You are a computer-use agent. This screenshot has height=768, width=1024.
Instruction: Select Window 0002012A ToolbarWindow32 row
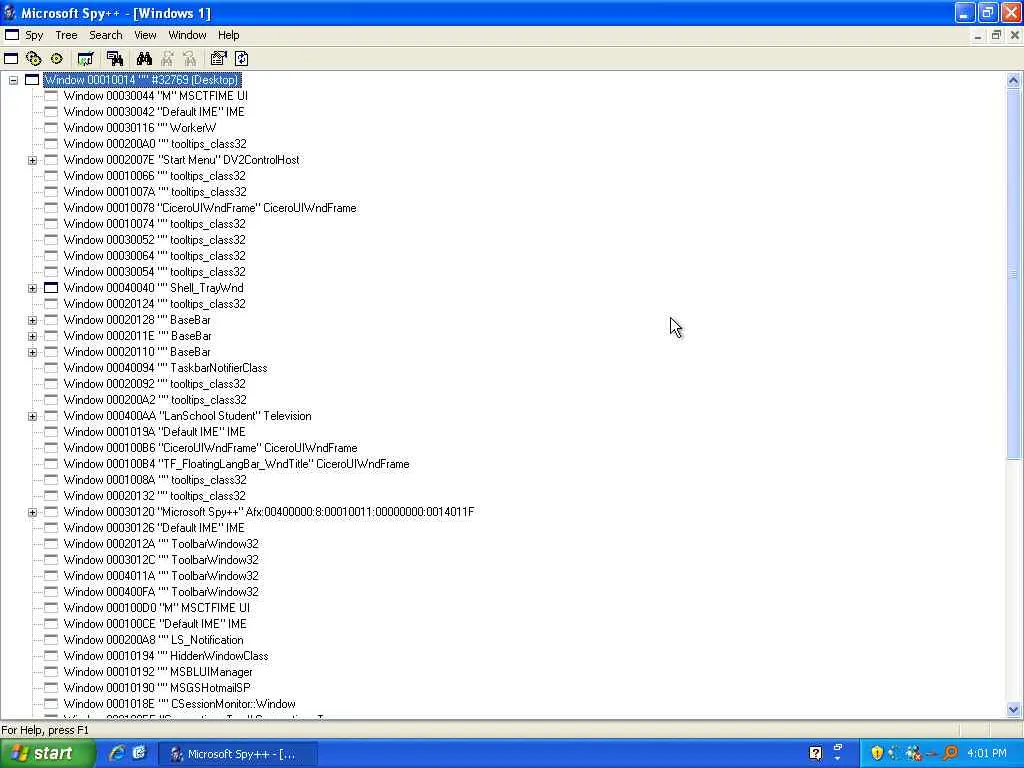click(161, 544)
